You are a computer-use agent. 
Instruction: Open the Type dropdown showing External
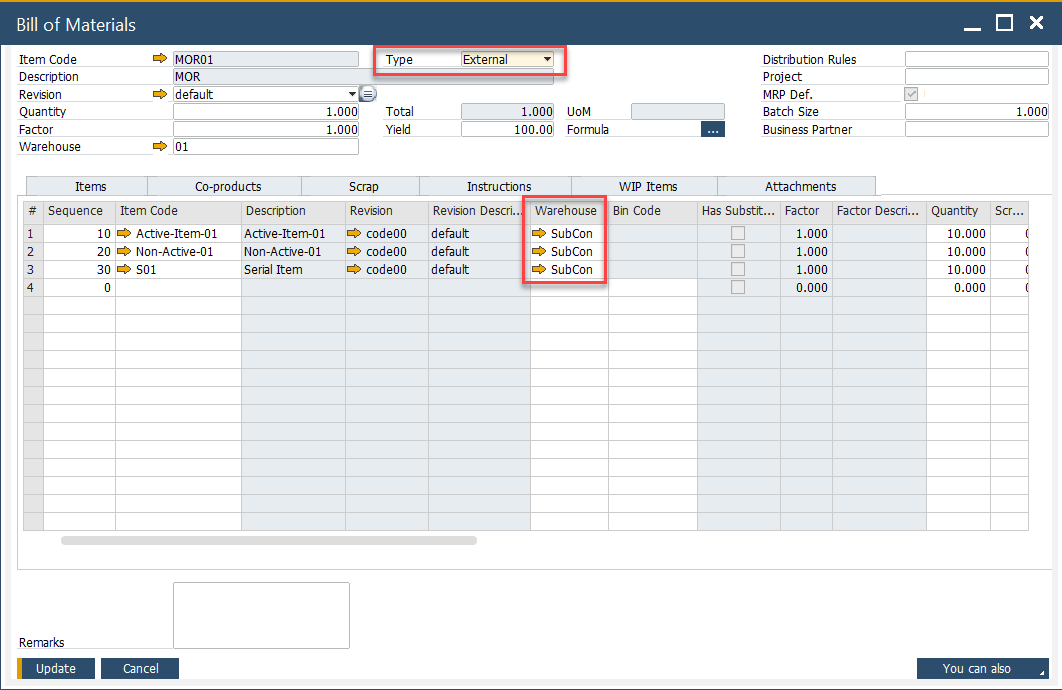pyautogui.click(x=547, y=60)
